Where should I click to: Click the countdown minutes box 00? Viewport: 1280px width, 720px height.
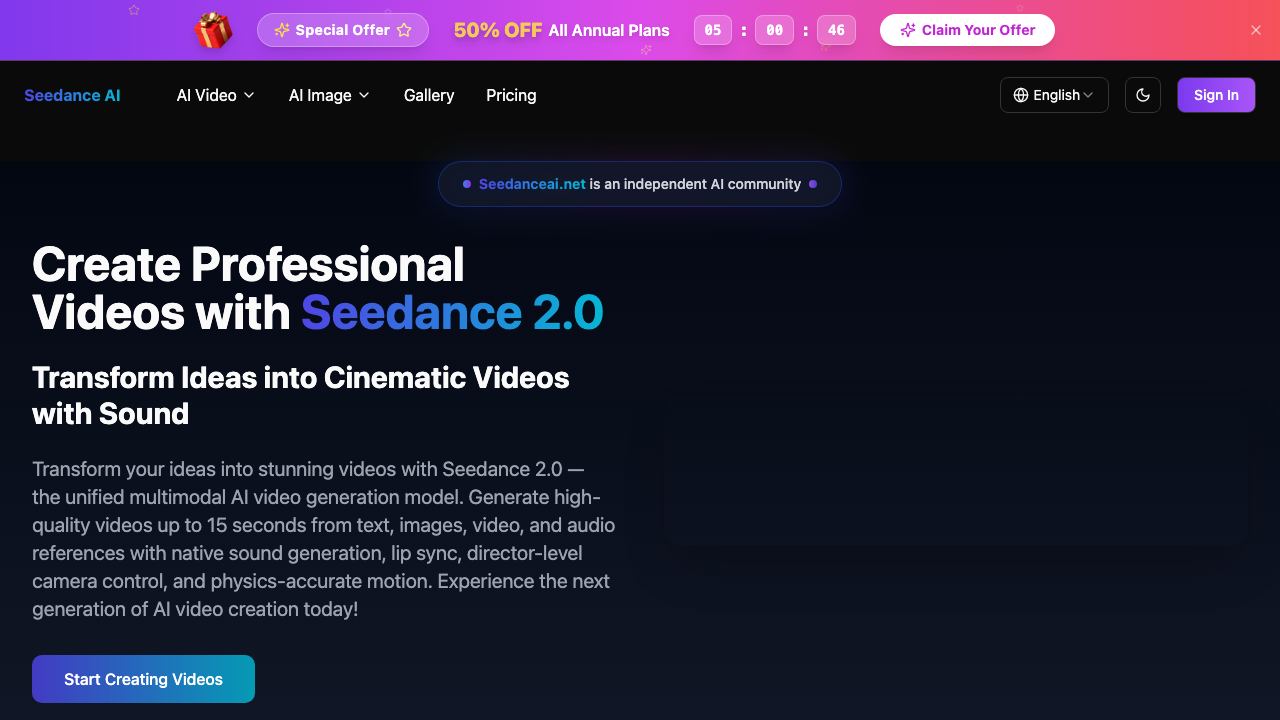tap(775, 30)
